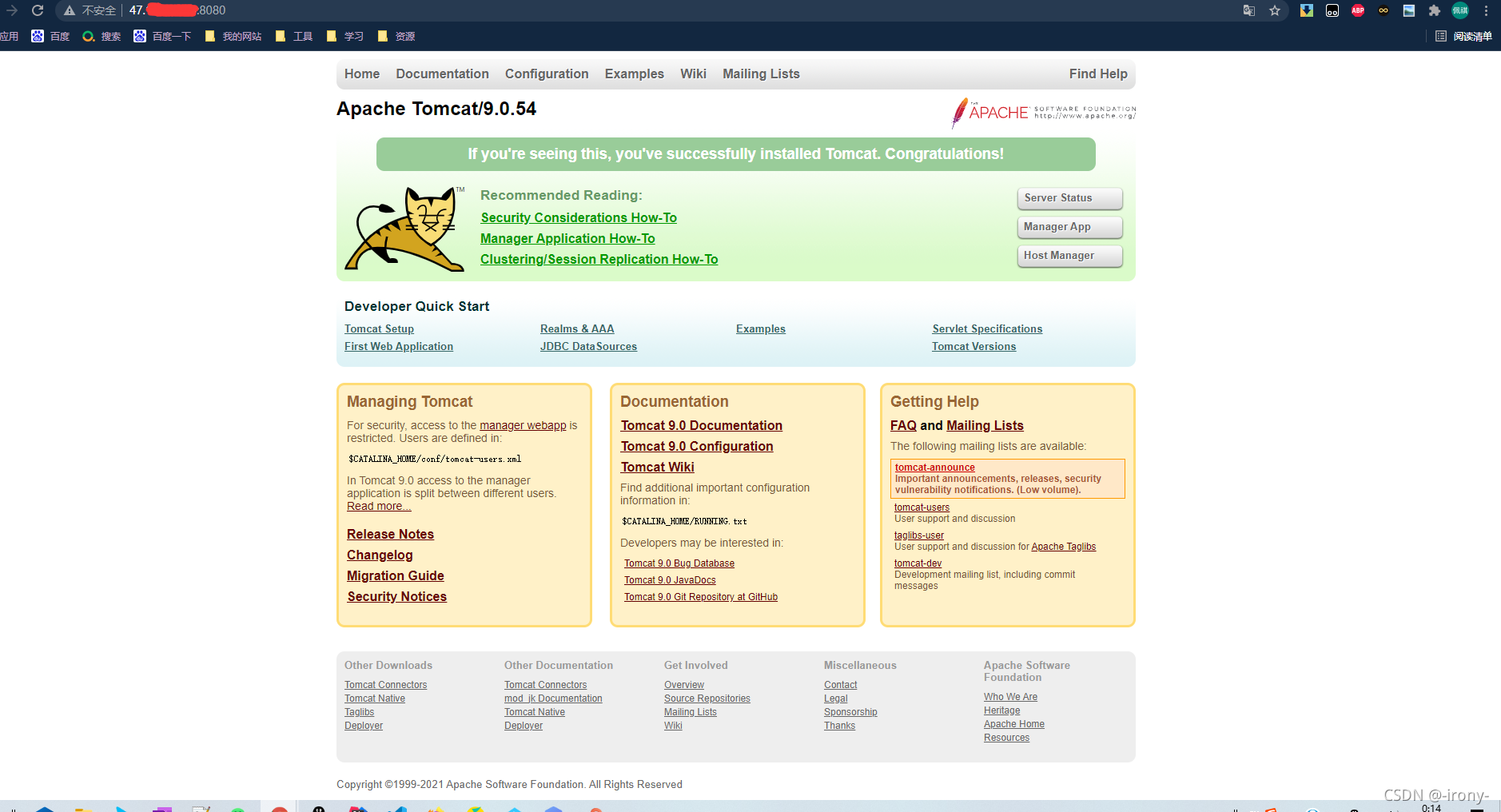Open Manager Application How-To link

(567, 238)
